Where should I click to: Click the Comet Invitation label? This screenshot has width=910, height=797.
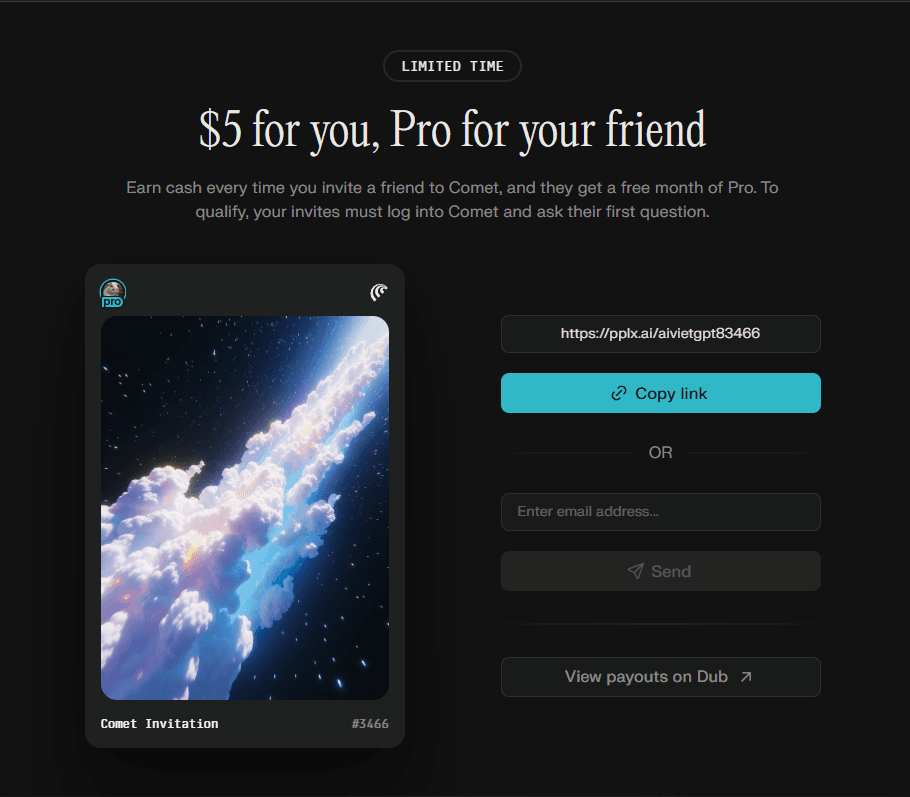[x=160, y=723]
